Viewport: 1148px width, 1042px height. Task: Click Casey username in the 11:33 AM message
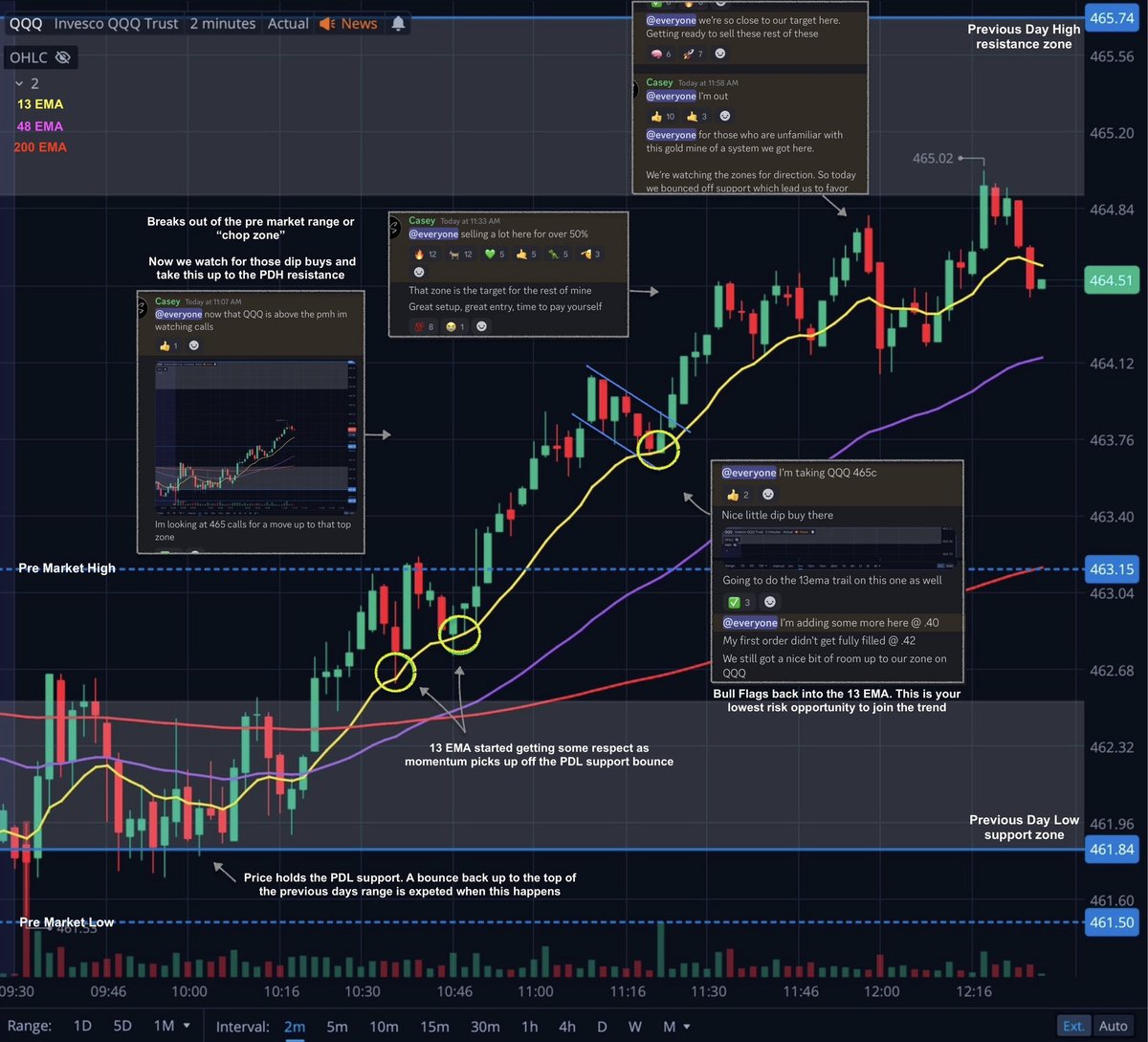(x=422, y=221)
